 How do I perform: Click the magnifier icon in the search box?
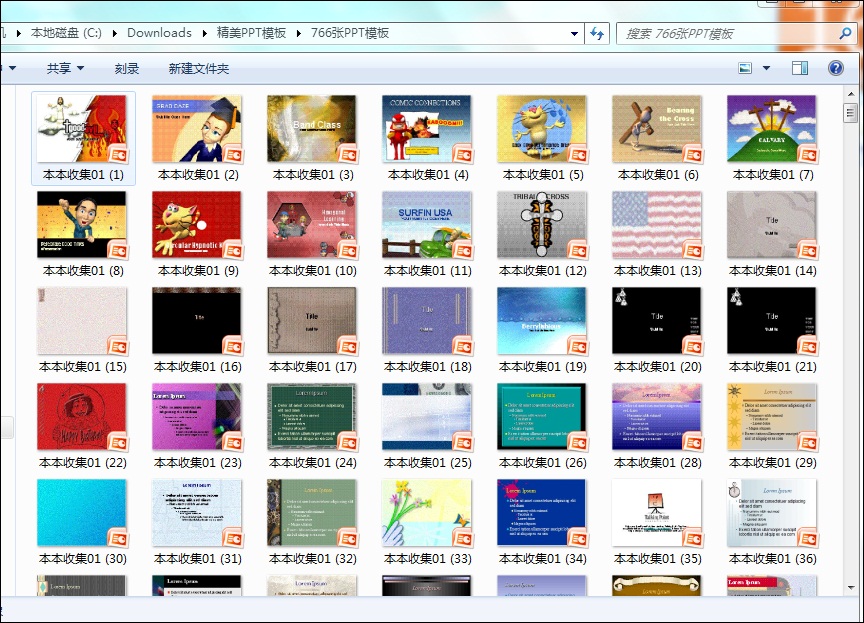tap(844, 33)
